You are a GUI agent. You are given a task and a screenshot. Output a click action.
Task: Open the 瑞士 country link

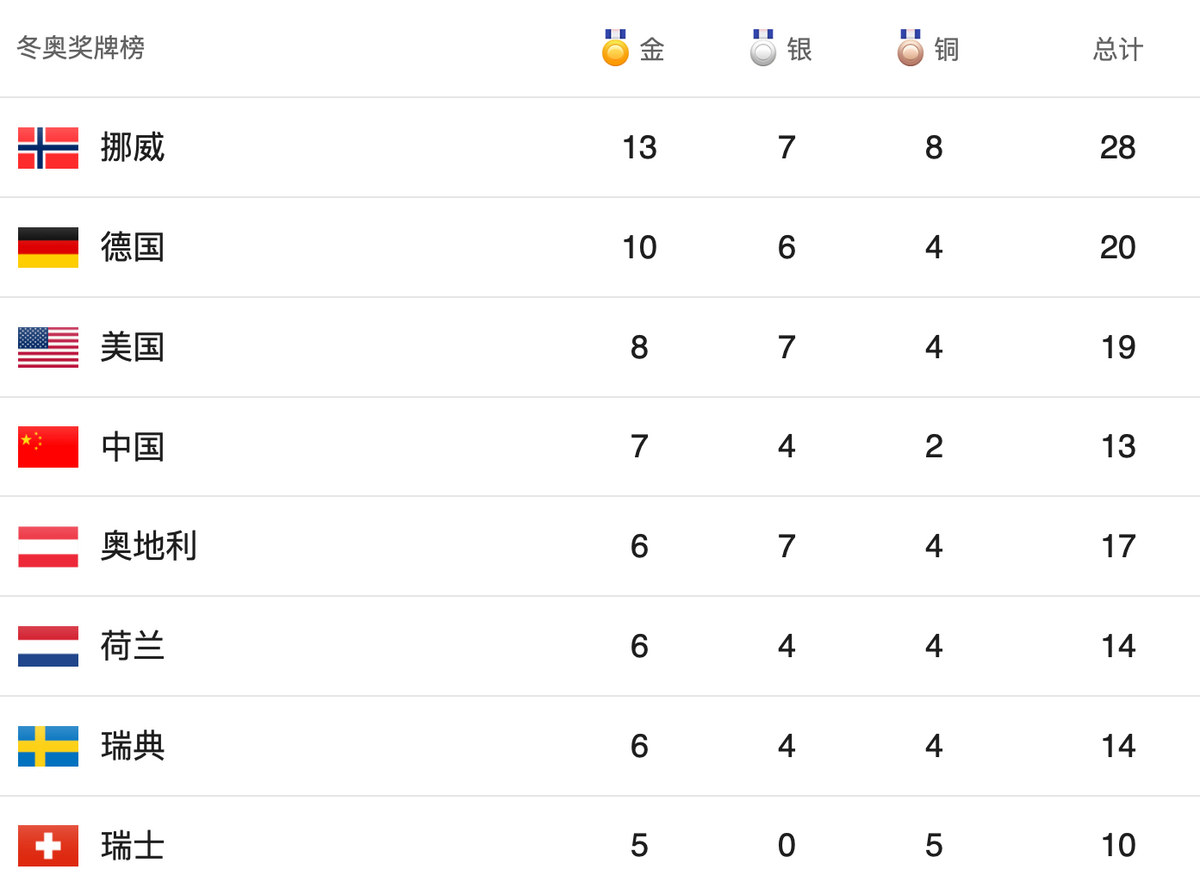tap(133, 846)
